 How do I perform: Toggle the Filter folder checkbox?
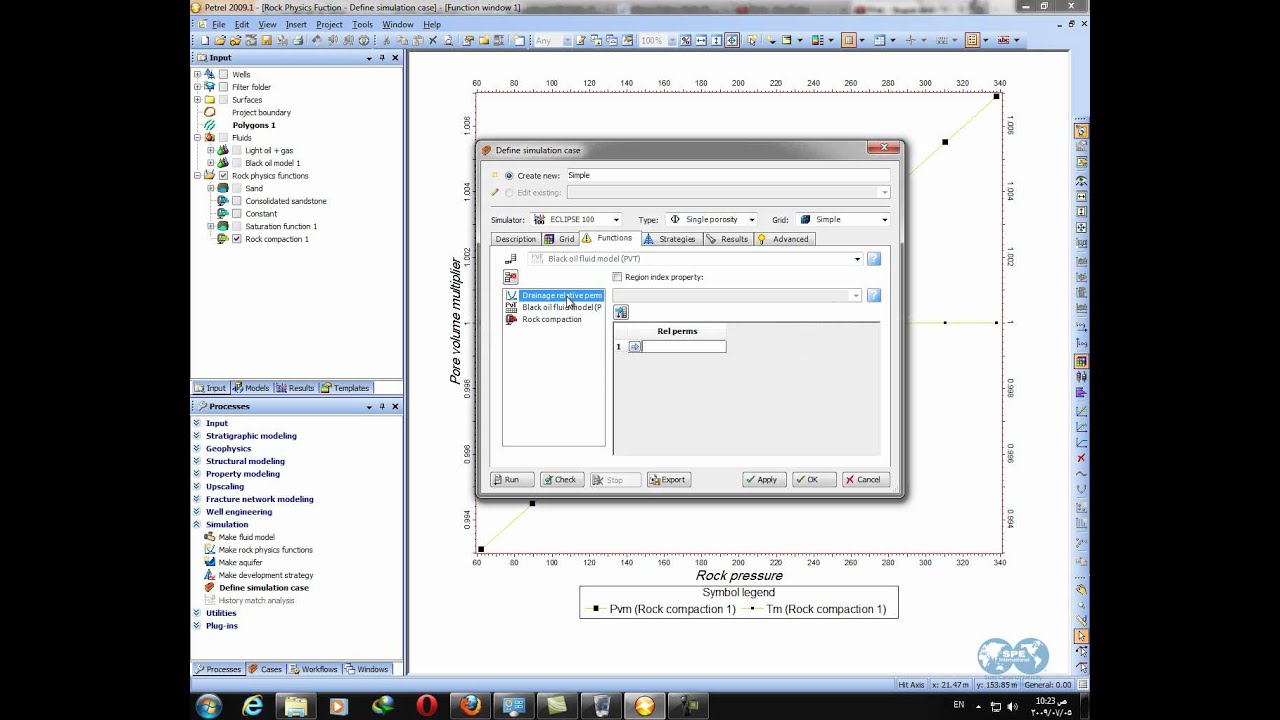[x=223, y=87]
